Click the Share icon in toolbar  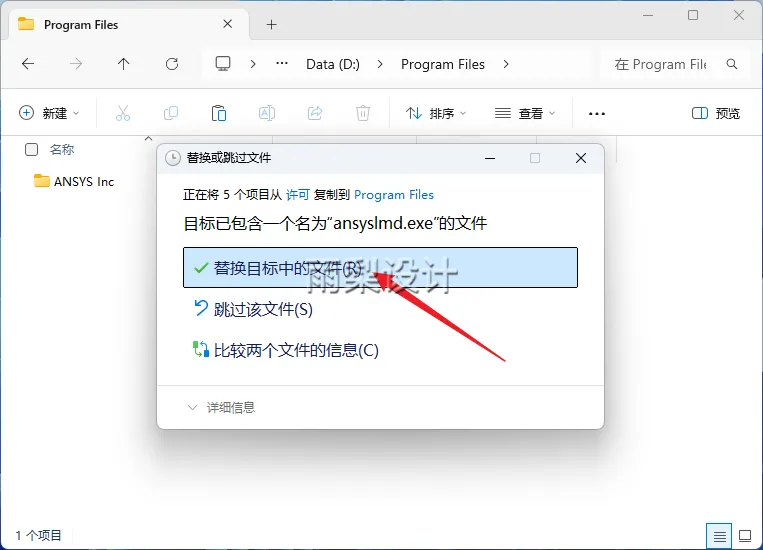[x=315, y=113]
